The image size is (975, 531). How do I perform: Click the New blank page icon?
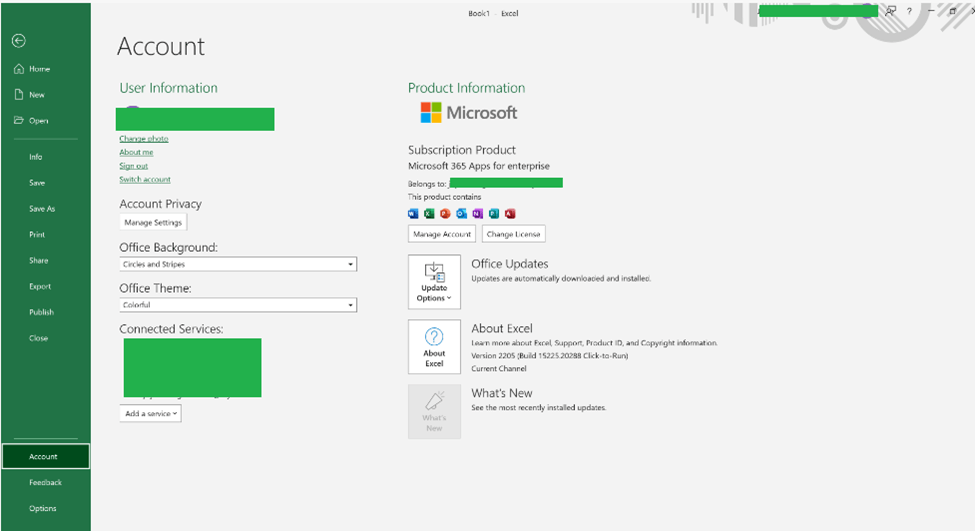[19, 95]
